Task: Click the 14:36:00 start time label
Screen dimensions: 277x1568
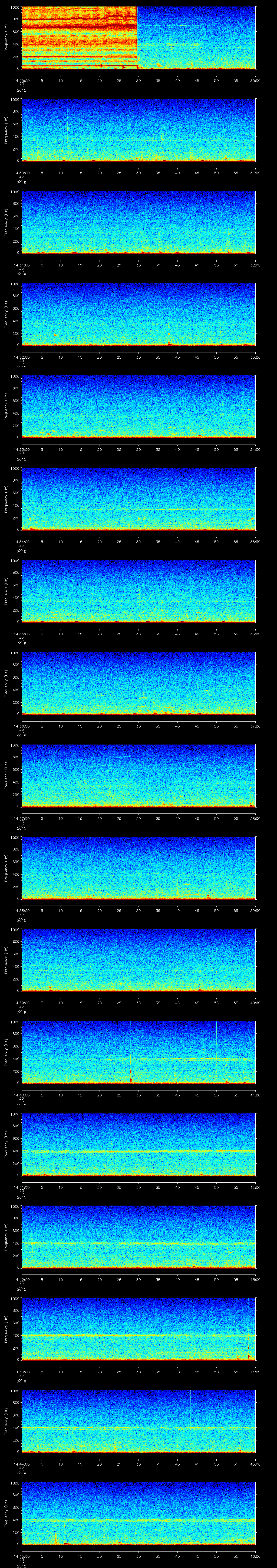Action: 21,726
